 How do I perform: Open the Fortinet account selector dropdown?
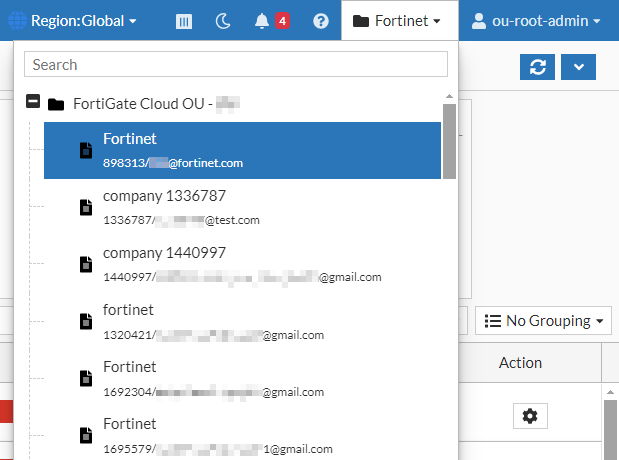398,21
